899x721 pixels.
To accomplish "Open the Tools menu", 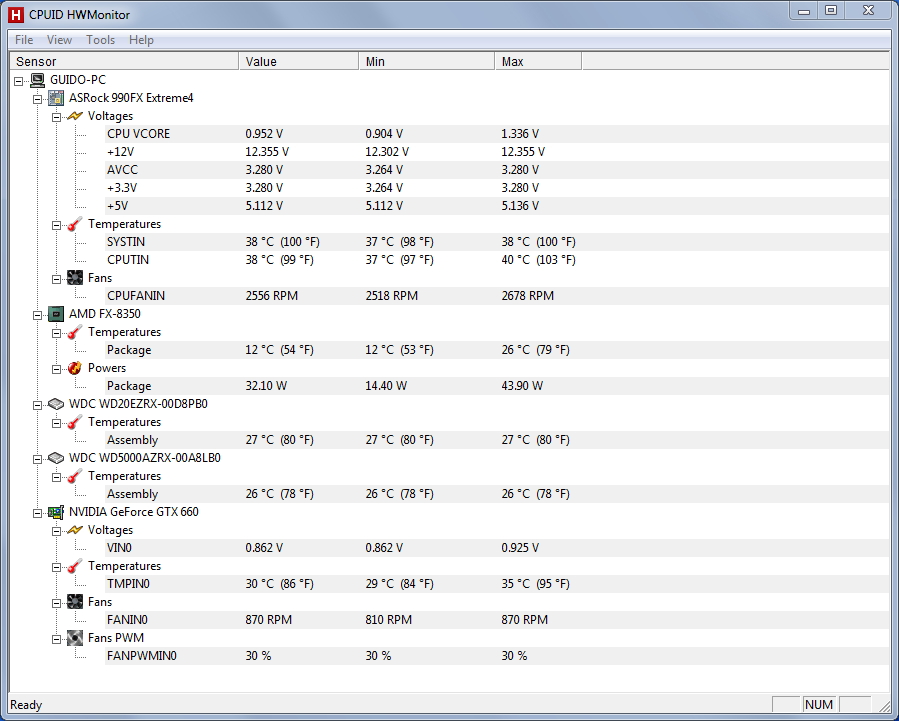I will coord(100,40).
